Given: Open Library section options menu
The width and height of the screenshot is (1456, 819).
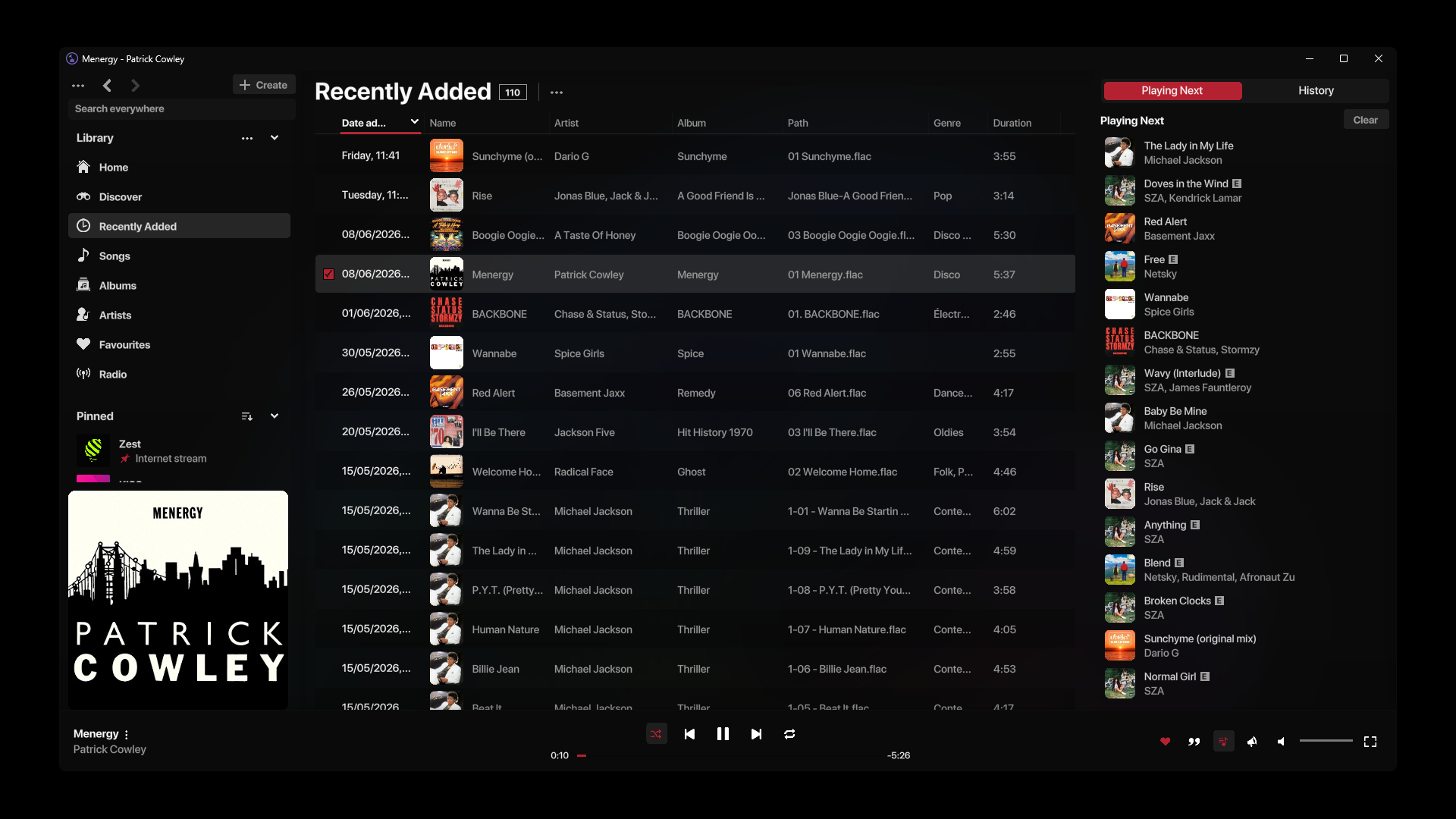Looking at the screenshot, I should (x=247, y=138).
